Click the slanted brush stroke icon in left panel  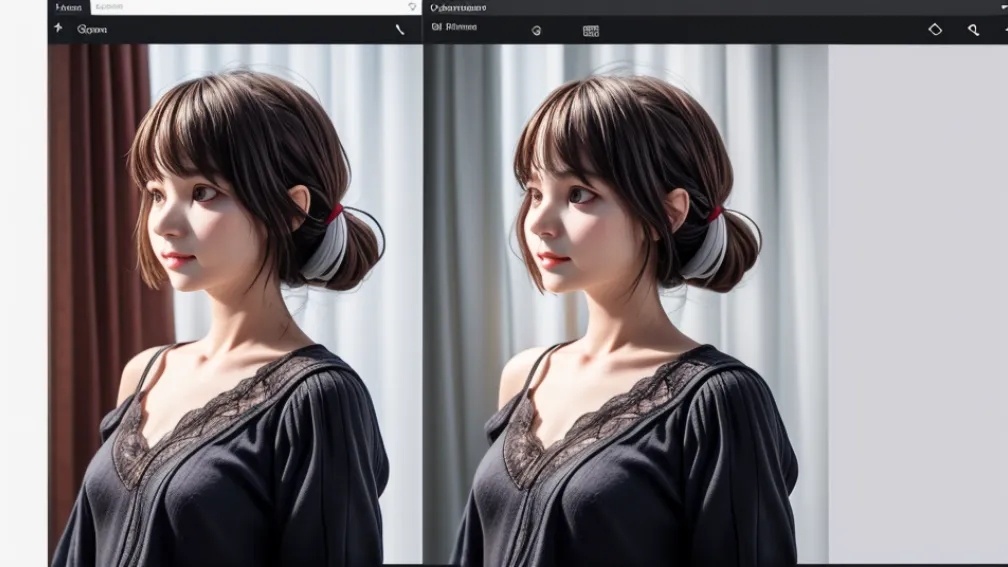[x=400, y=30]
